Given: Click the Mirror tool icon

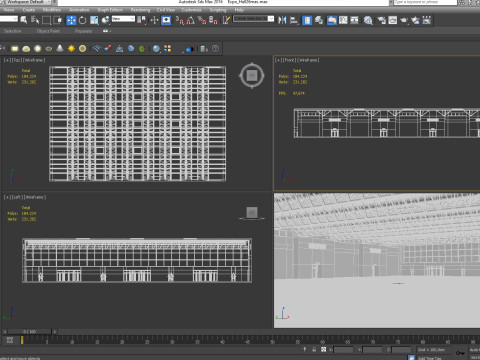Looking at the screenshot, I should click(282, 20).
